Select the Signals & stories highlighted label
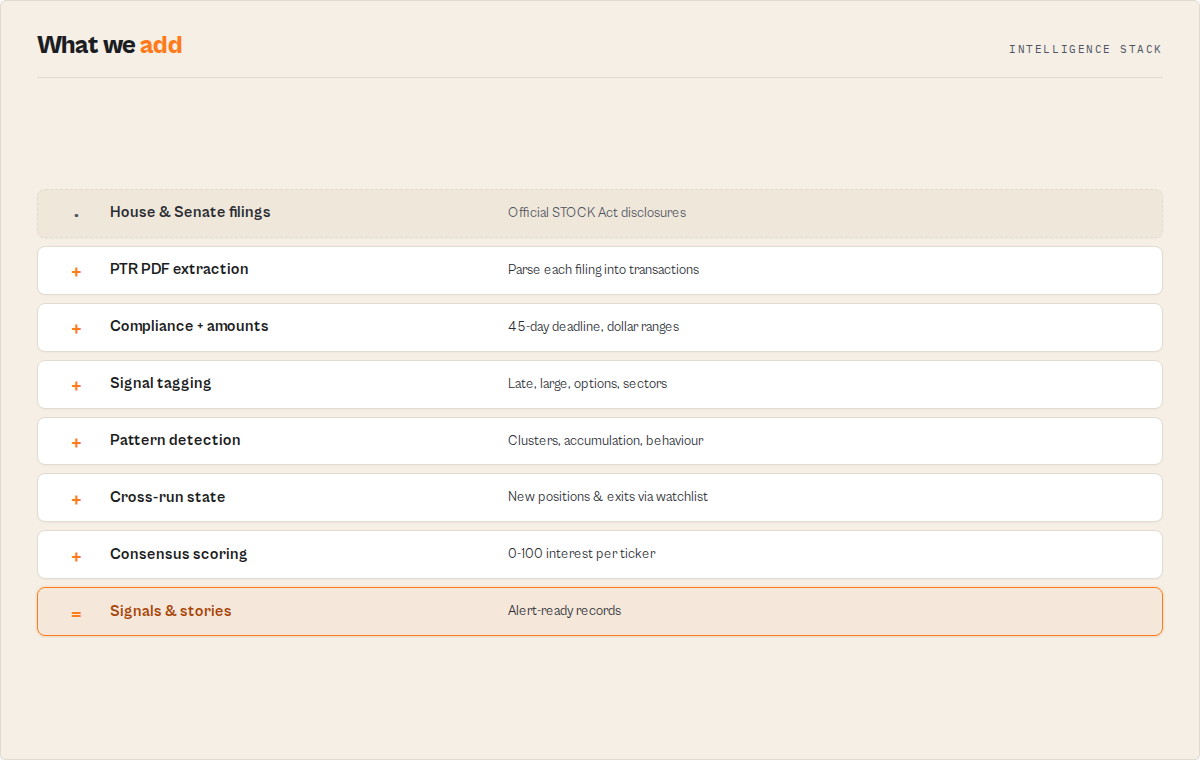Image resolution: width=1200 pixels, height=760 pixels. [x=170, y=611]
